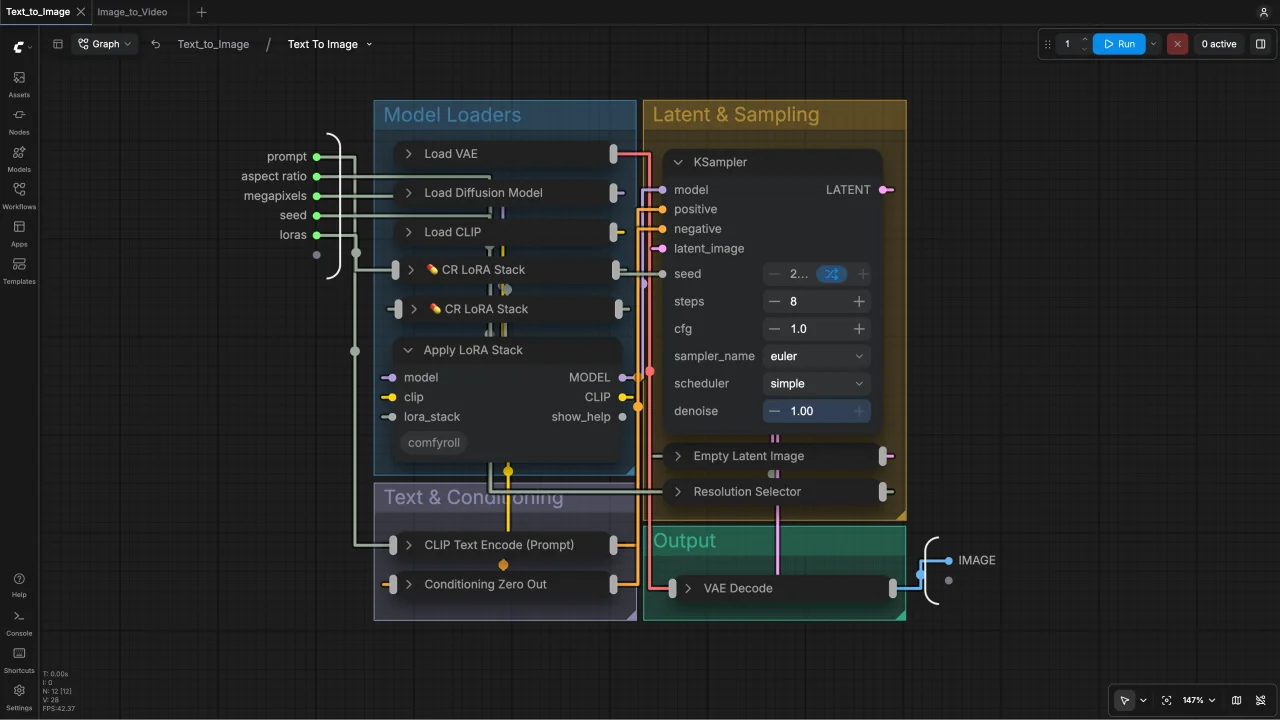Image resolution: width=1280 pixels, height=720 pixels.
Task: Click the user profile icon
Action: (1263, 12)
